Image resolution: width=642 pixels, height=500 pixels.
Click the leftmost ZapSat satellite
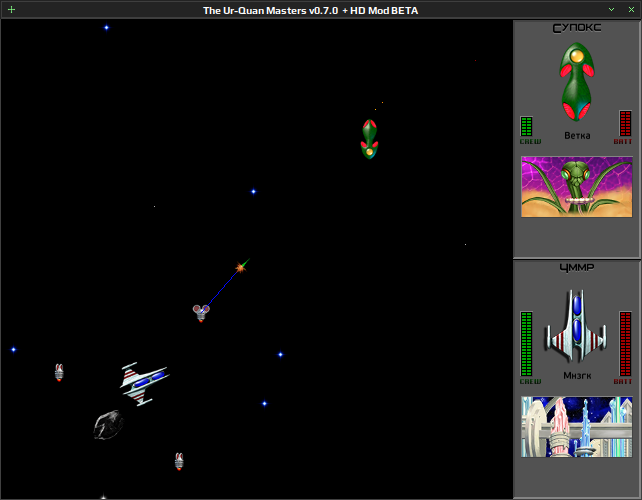(59, 372)
